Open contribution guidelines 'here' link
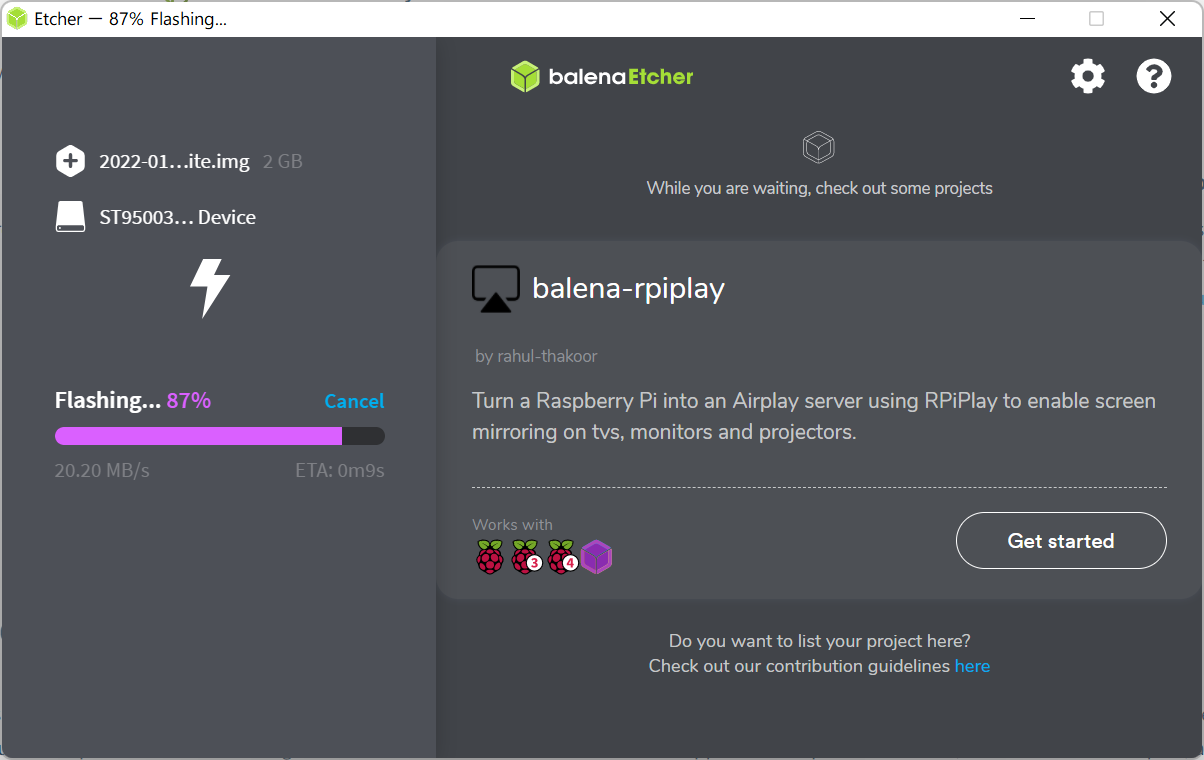The image size is (1204, 760). [972, 666]
